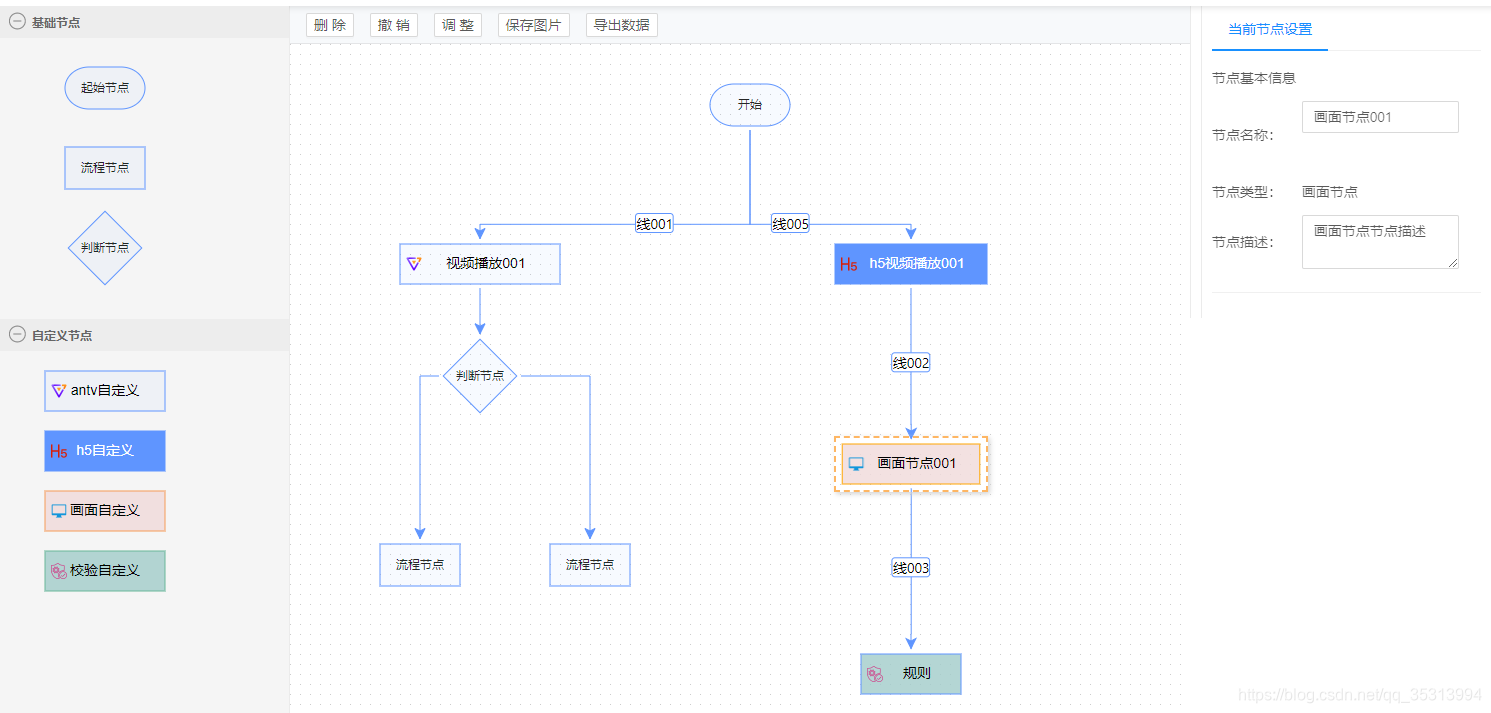The height and width of the screenshot is (713, 1491).
Task: Collapse the 自定义节点 section
Action: point(16,335)
